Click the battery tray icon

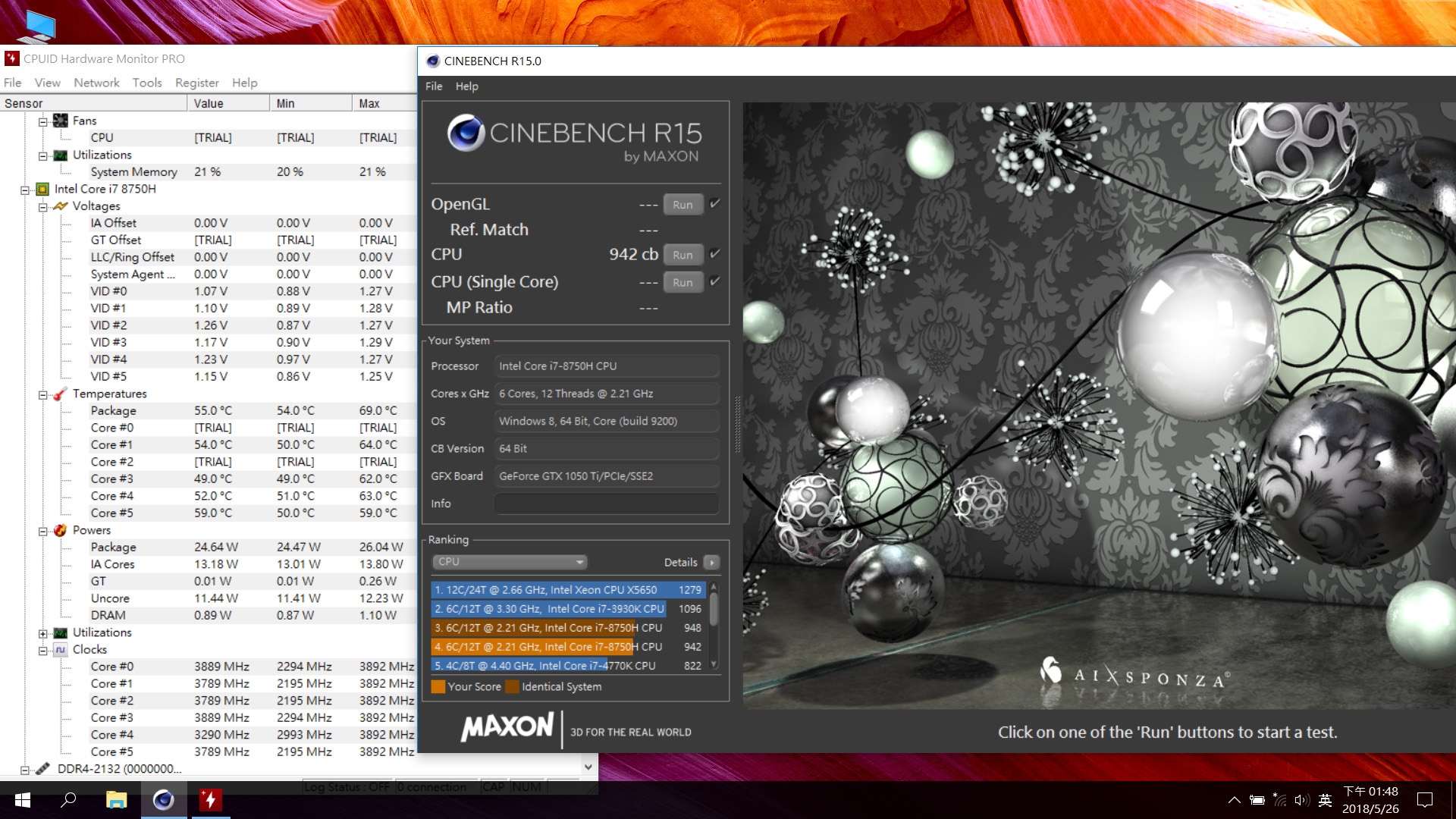(x=1257, y=800)
